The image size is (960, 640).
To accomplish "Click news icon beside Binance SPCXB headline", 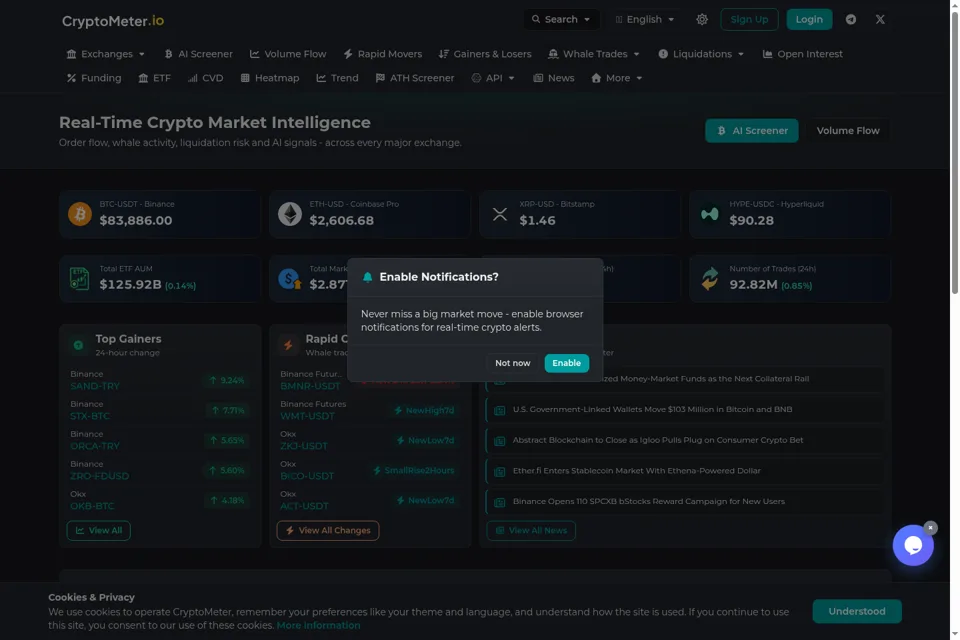I will click(x=500, y=502).
